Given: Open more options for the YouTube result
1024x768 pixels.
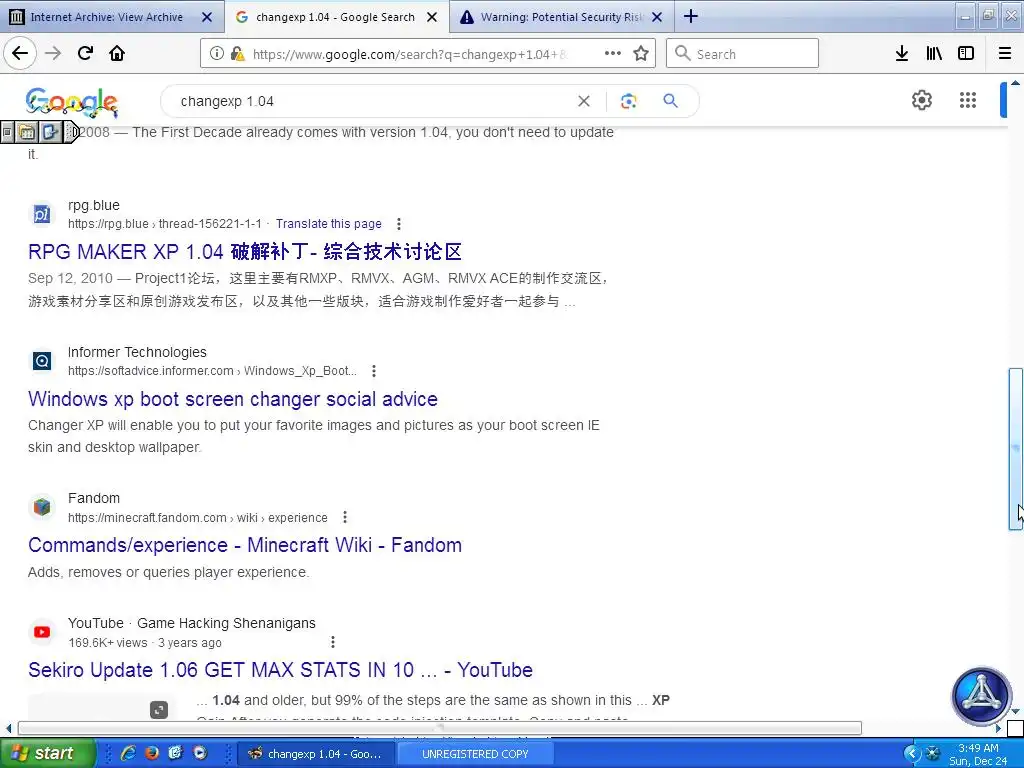Looking at the screenshot, I should pyautogui.click(x=332, y=642).
